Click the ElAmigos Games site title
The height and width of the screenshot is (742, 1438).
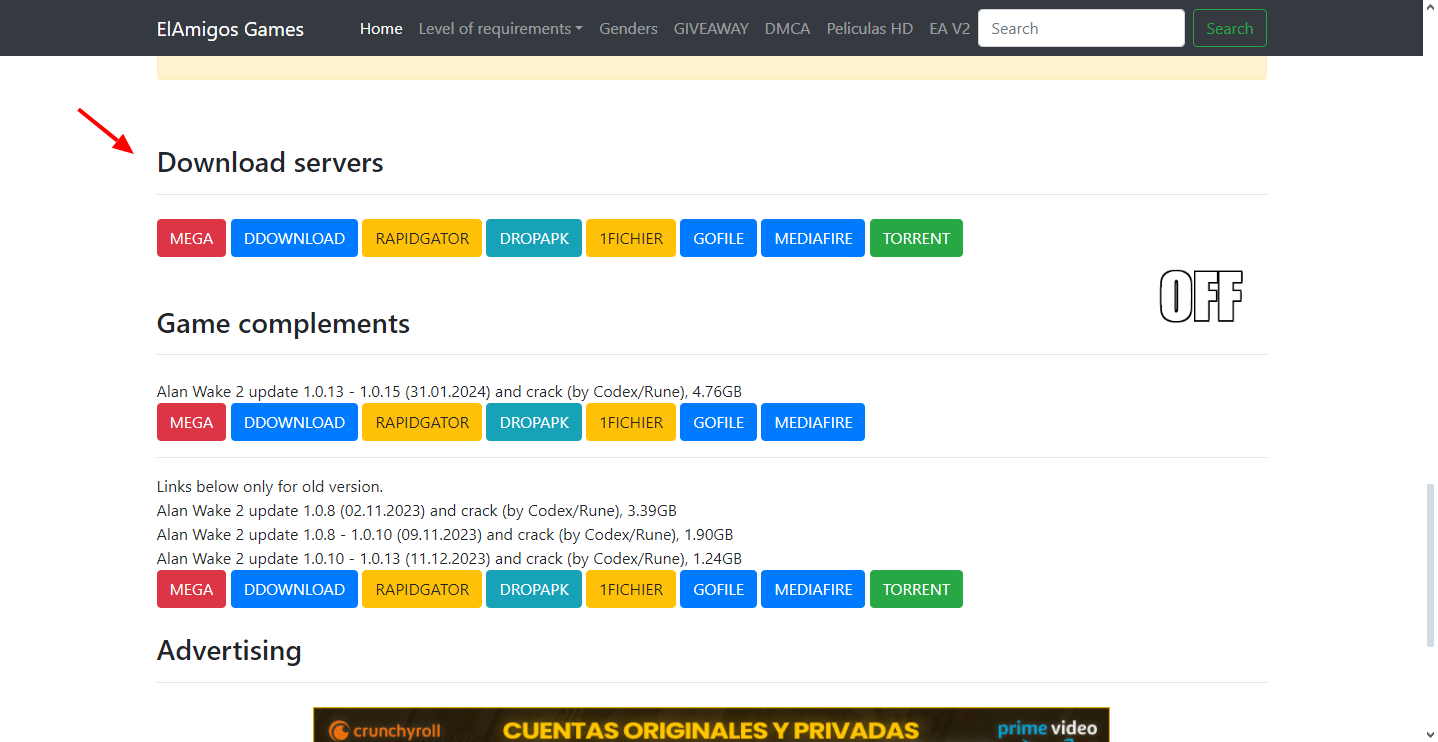point(230,29)
